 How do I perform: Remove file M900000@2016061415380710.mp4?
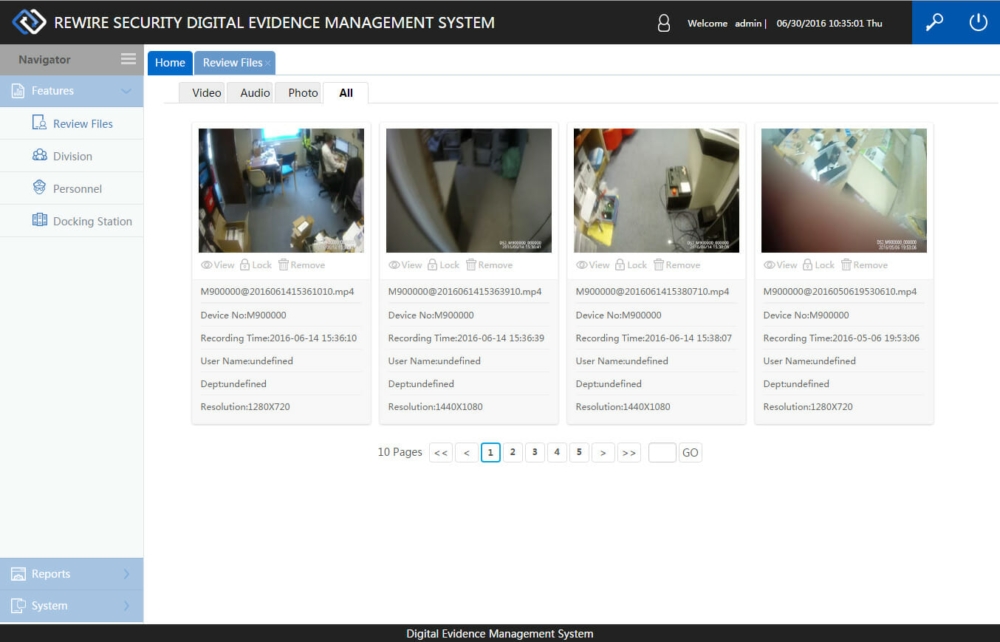(x=677, y=265)
